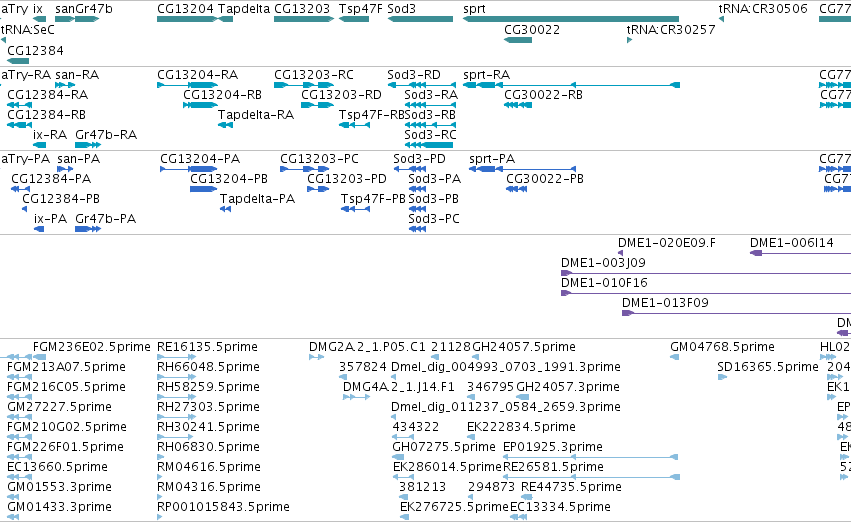Select the DMG2A.2_1.P05.C1 label

click(x=367, y=347)
